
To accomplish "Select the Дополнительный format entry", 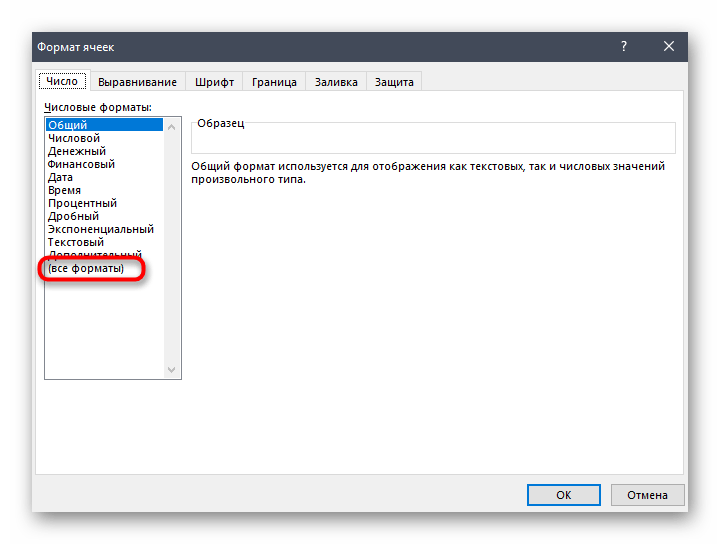I will pyautogui.click(x=104, y=254).
